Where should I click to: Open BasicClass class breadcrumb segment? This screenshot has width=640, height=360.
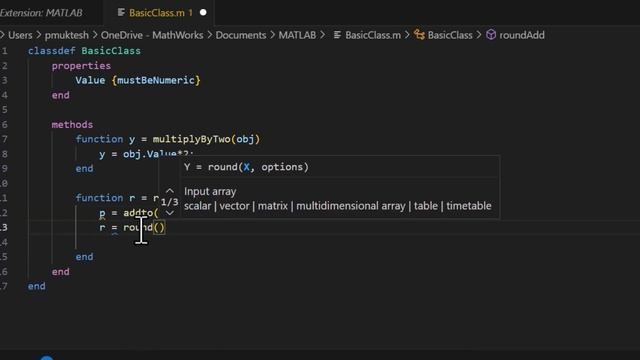[450, 35]
